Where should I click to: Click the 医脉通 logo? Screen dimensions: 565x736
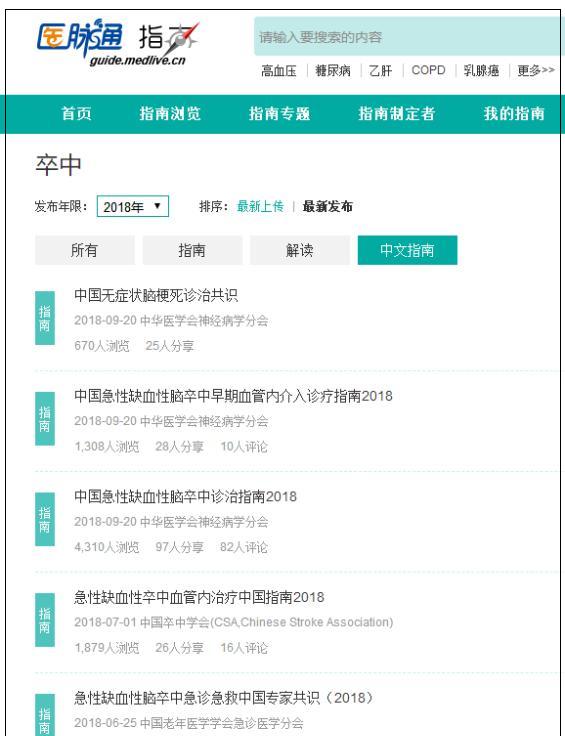coord(80,38)
